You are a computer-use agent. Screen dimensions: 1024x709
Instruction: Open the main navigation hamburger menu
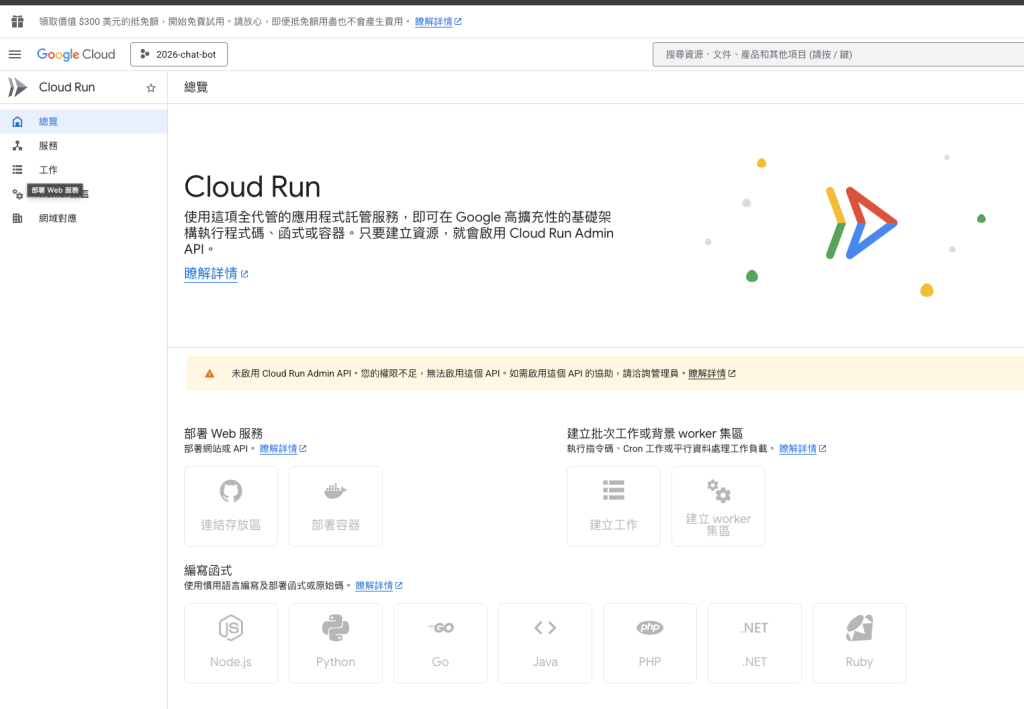[15, 54]
